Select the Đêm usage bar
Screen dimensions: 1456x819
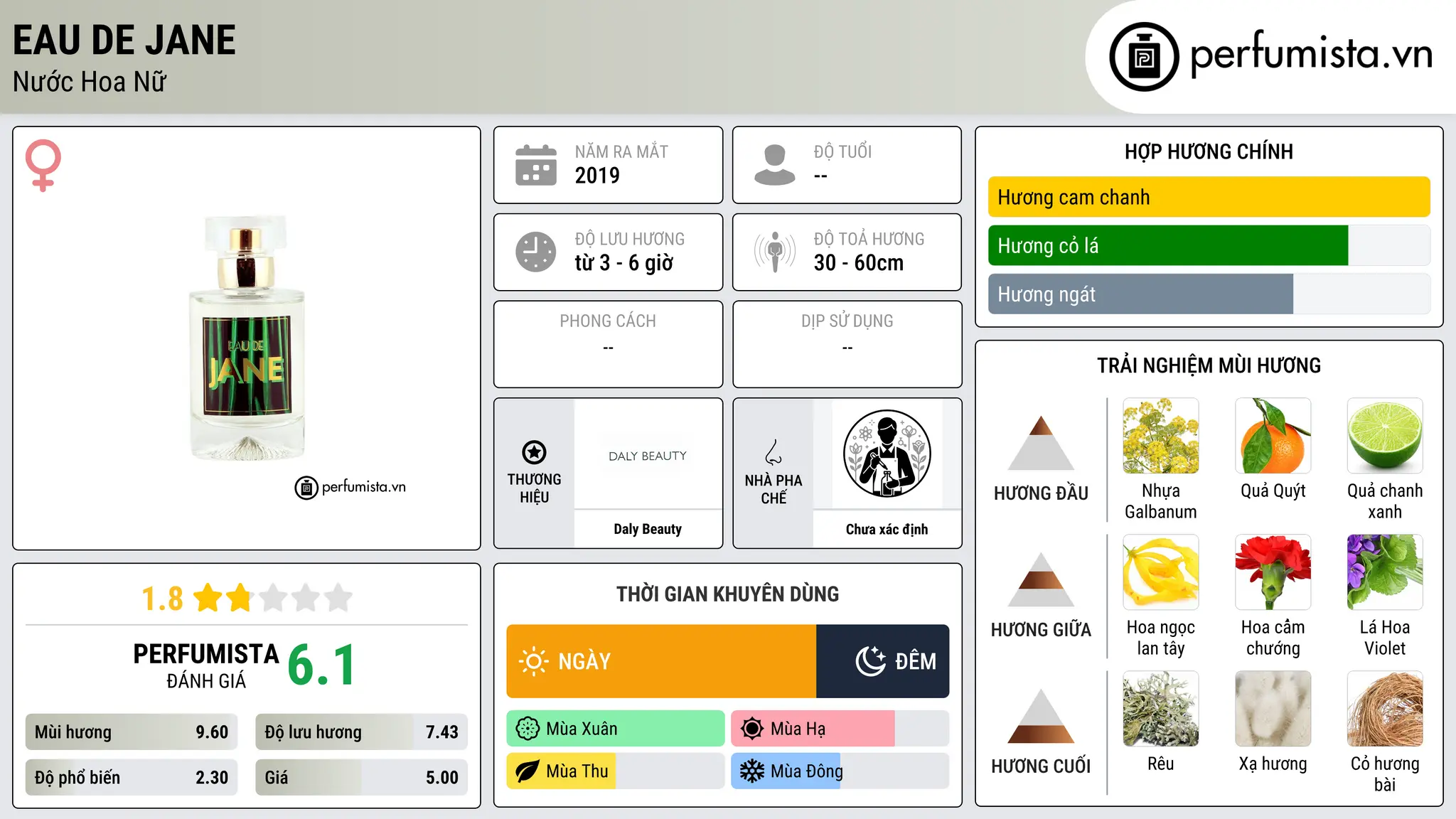883,661
